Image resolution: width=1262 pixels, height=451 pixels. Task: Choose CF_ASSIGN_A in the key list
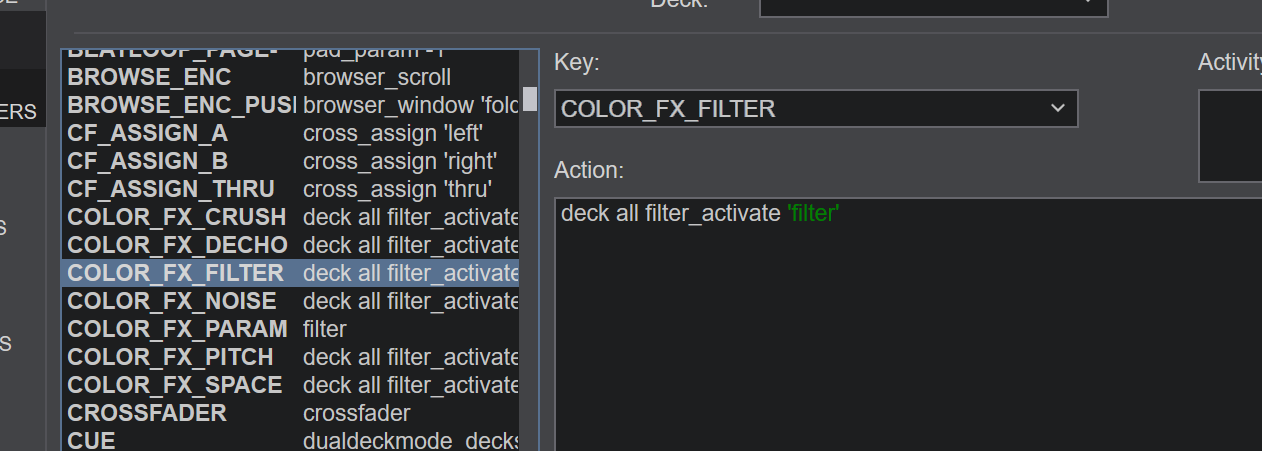point(290,133)
